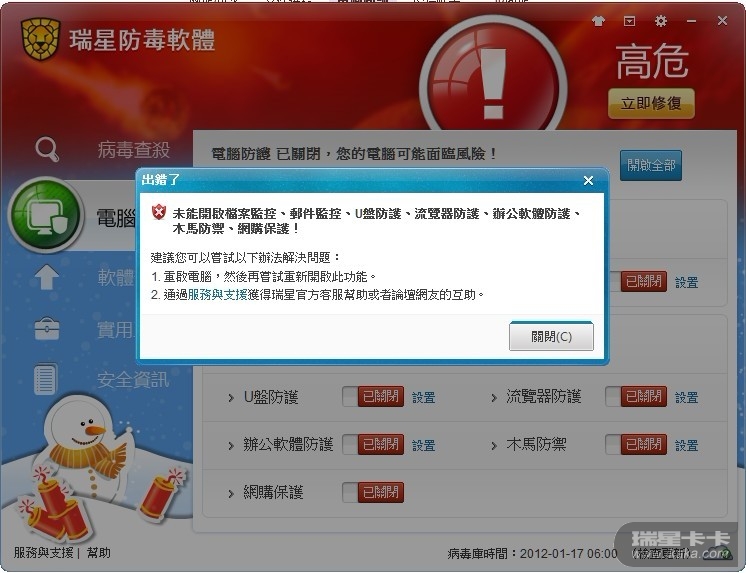Open the 病毒查殺 tab

coord(134,149)
